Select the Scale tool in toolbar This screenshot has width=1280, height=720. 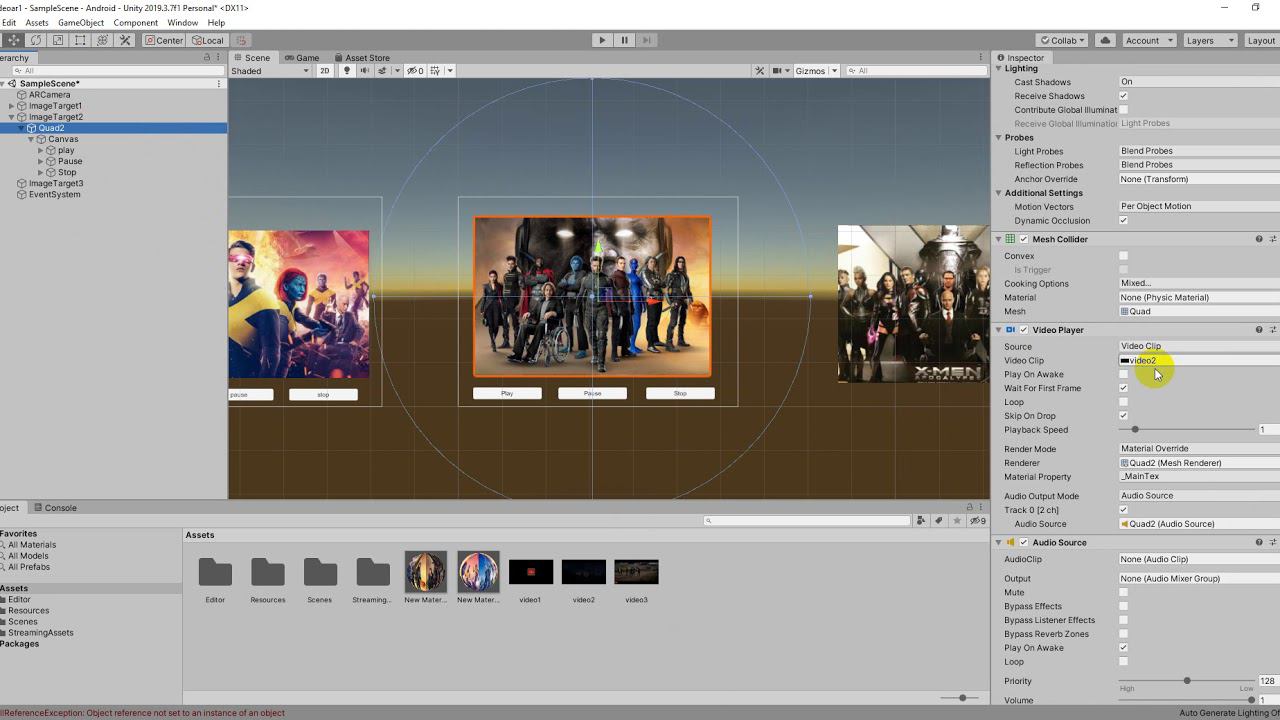click(58, 40)
